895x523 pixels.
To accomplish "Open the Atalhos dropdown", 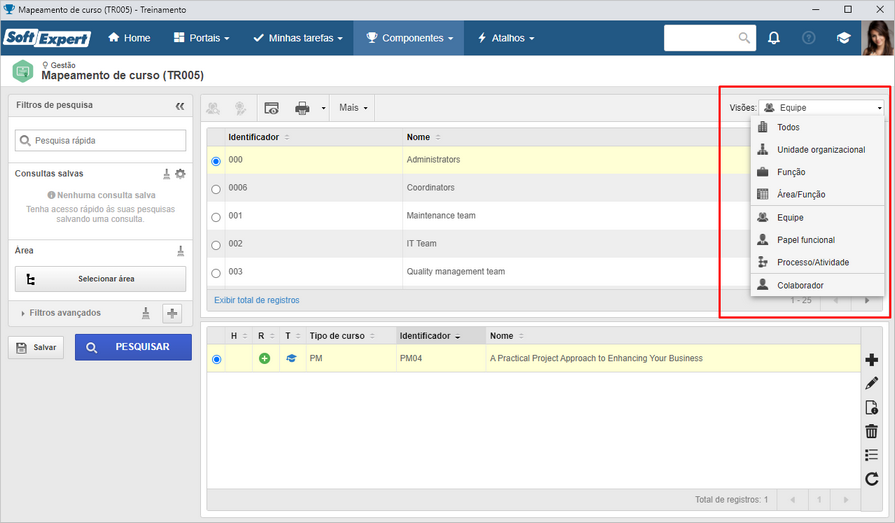I will 506,38.
